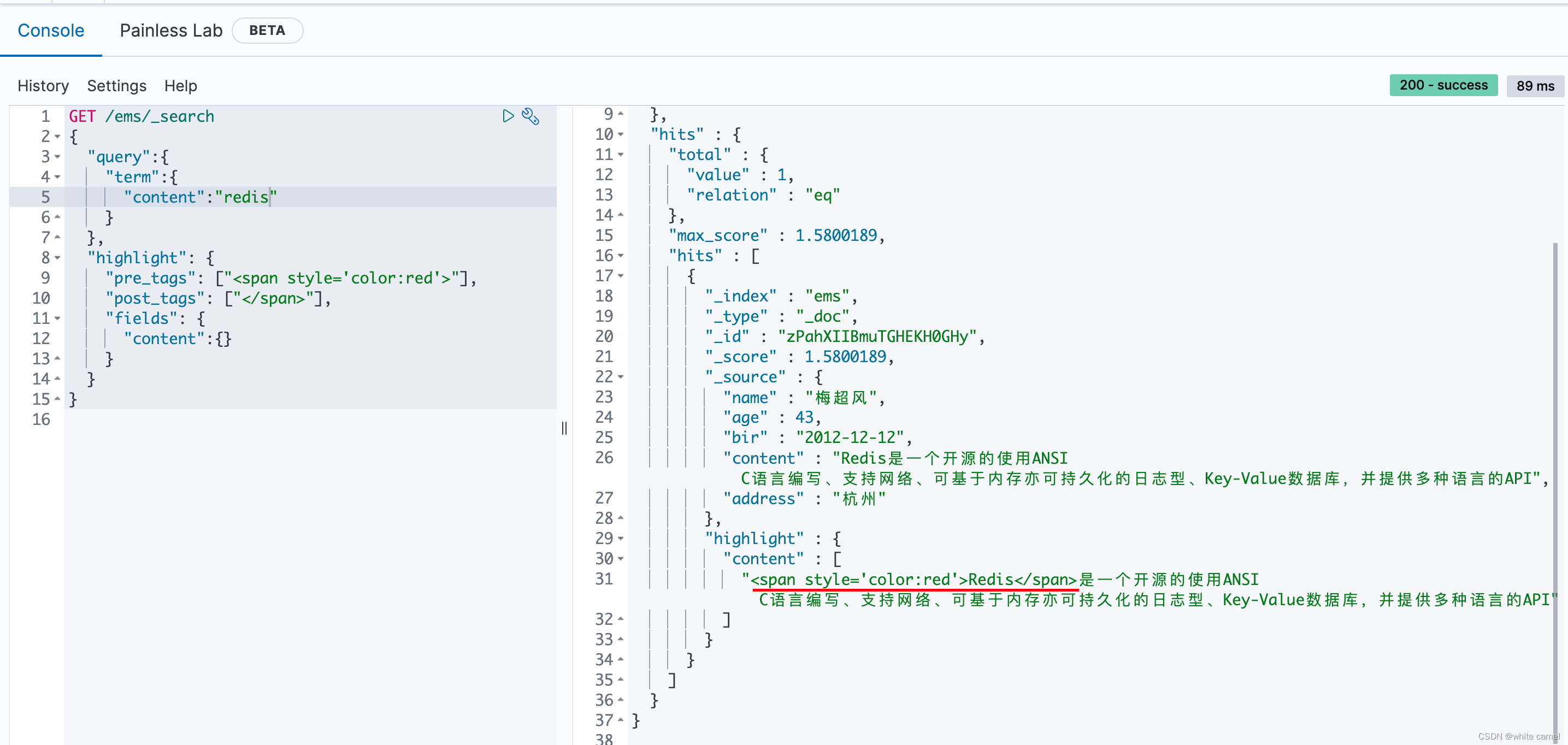The width and height of the screenshot is (1568, 745).
Task: Click the "_id" value zPahXIIBmuTGHEKH0GHy
Action: [877, 336]
